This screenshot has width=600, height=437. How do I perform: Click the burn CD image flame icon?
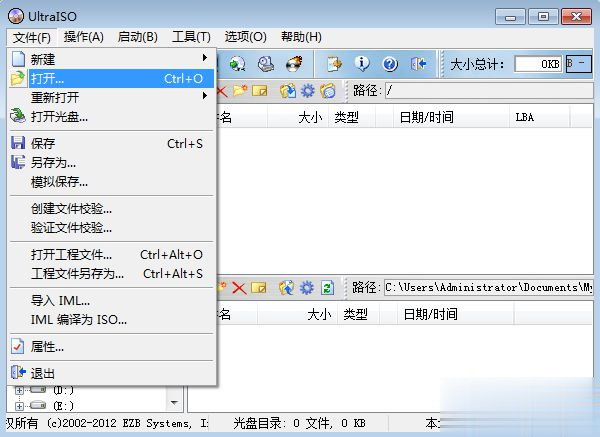click(294, 64)
